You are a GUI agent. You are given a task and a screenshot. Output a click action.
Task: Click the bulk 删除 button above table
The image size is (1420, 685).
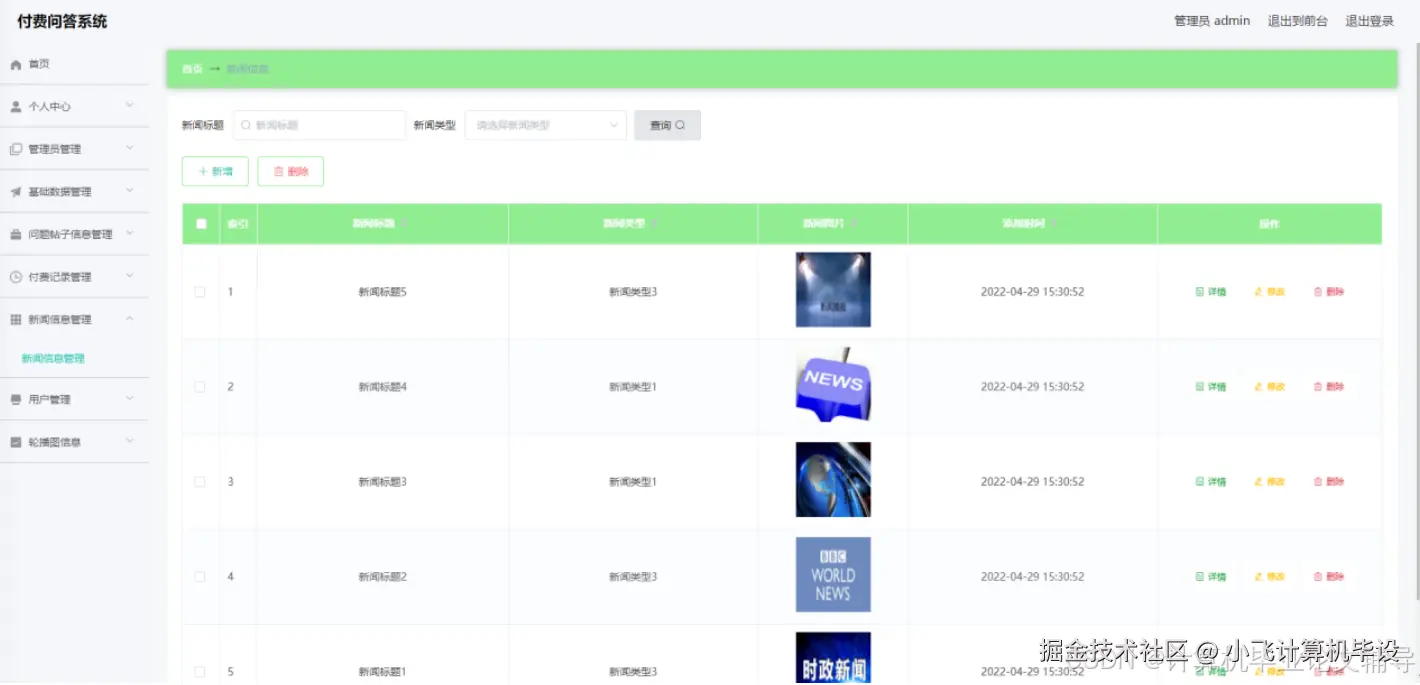tap(291, 171)
